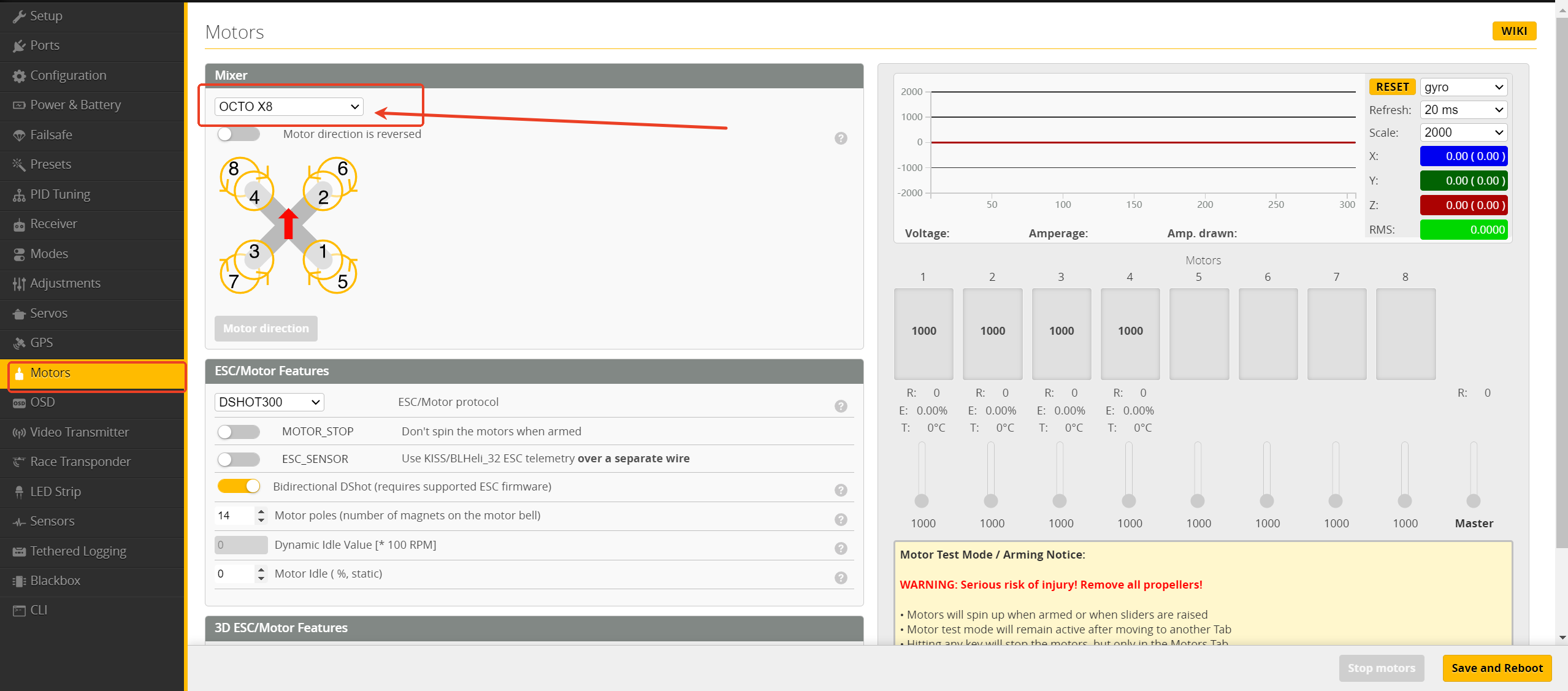Toggle the Motor direction is reversed switch

[238, 134]
